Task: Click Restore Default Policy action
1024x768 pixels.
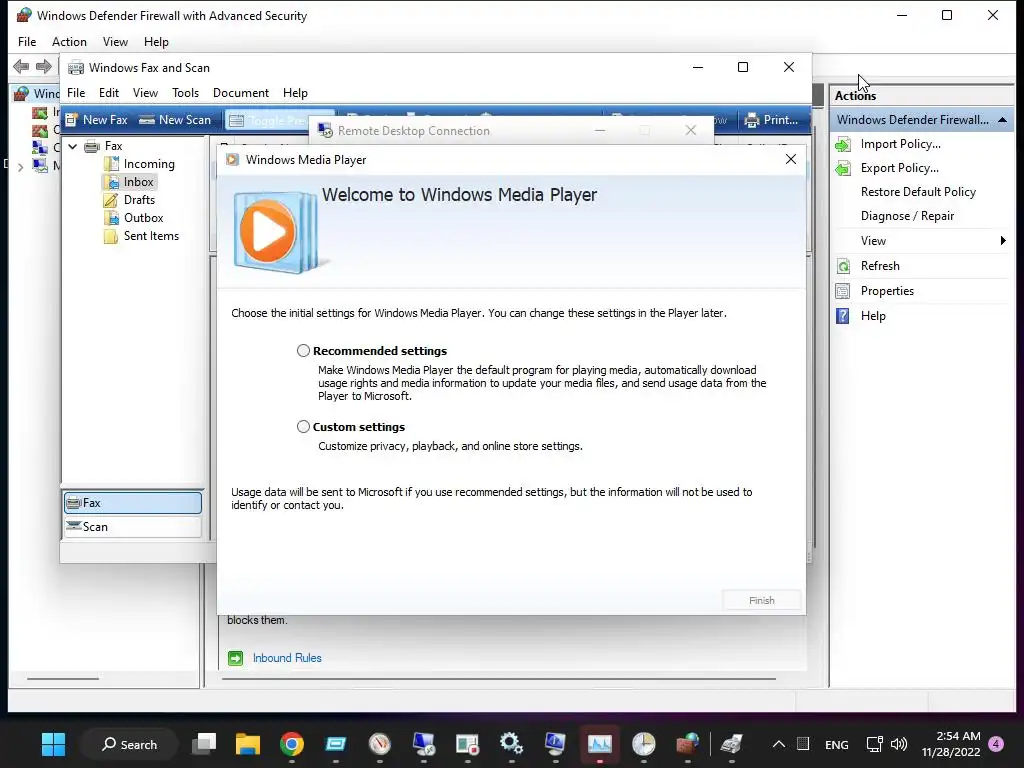Action: [918, 191]
